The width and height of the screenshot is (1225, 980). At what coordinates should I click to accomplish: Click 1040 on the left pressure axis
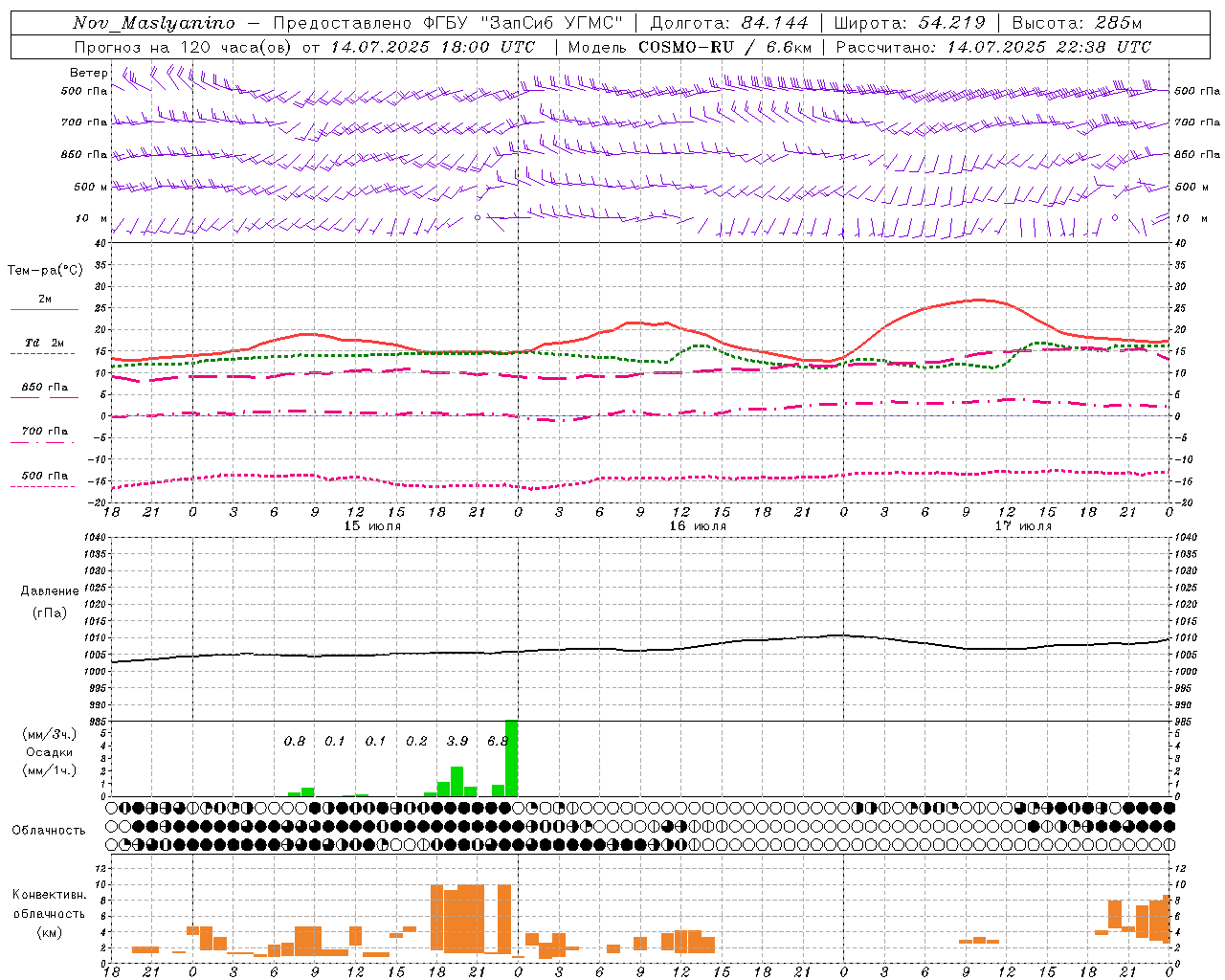coord(97,538)
